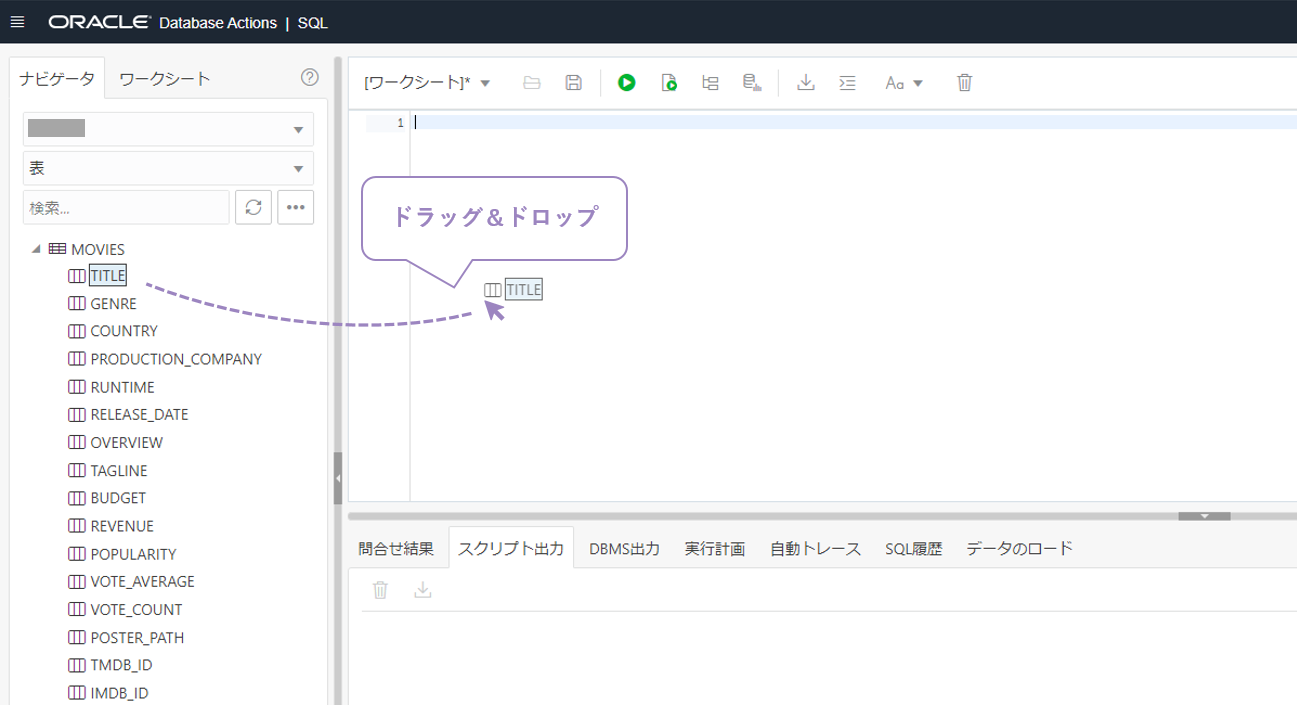
Task: Click the 検索 search field
Action: tap(125, 207)
